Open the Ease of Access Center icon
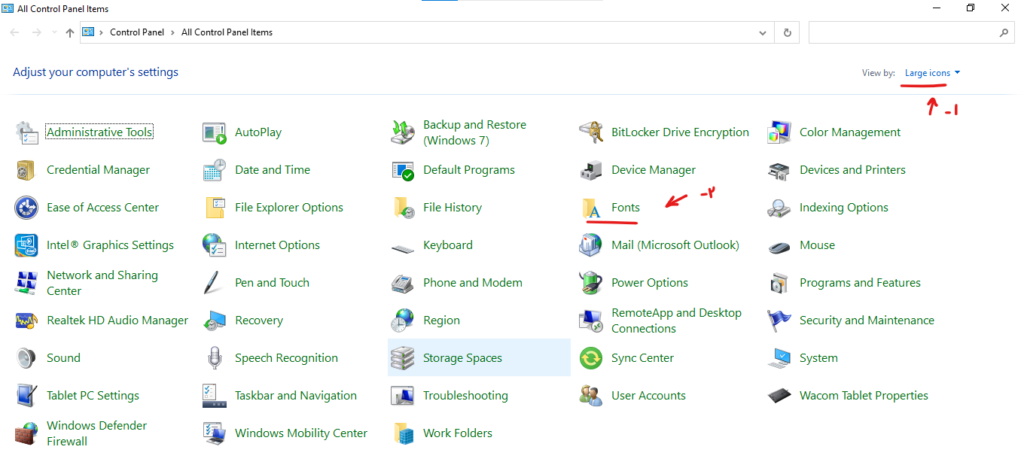This screenshot has height=474, width=1024. point(27,208)
